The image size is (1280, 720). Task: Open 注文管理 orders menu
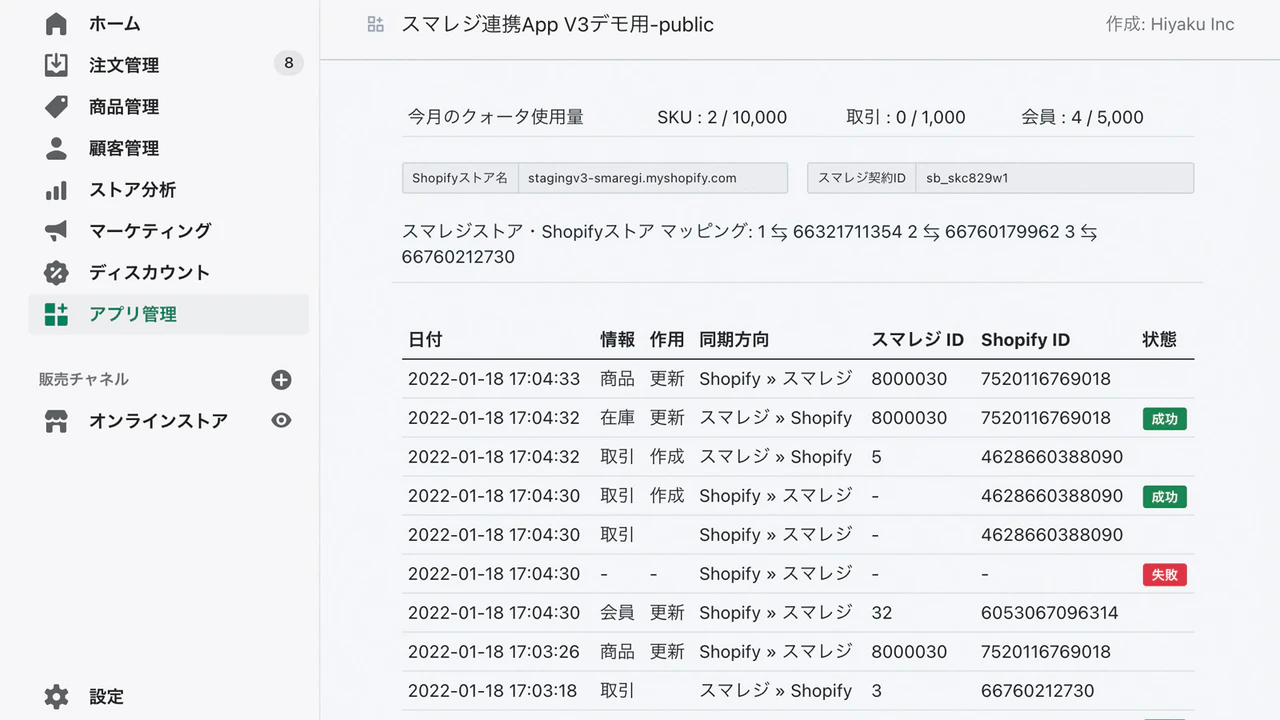coord(124,65)
